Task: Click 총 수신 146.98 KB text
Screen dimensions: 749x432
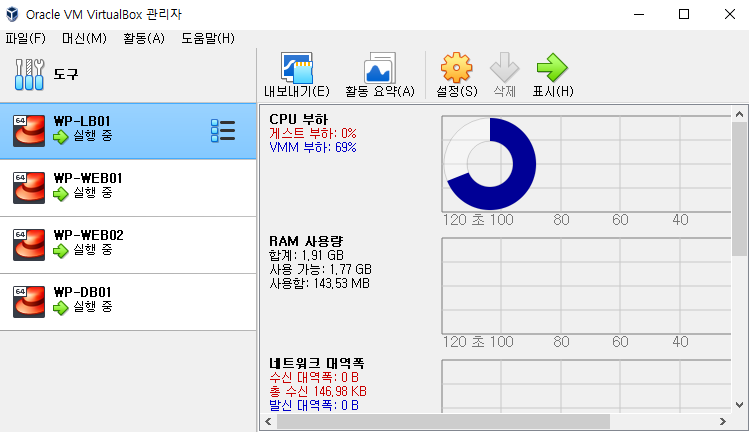Action: pyautogui.click(x=318, y=391)
